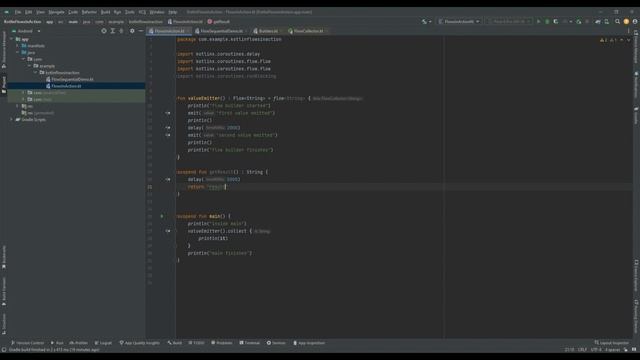Viewport: 640px width, 360px height.
Task: Run the app with green play button
Action: pos(538,22)
